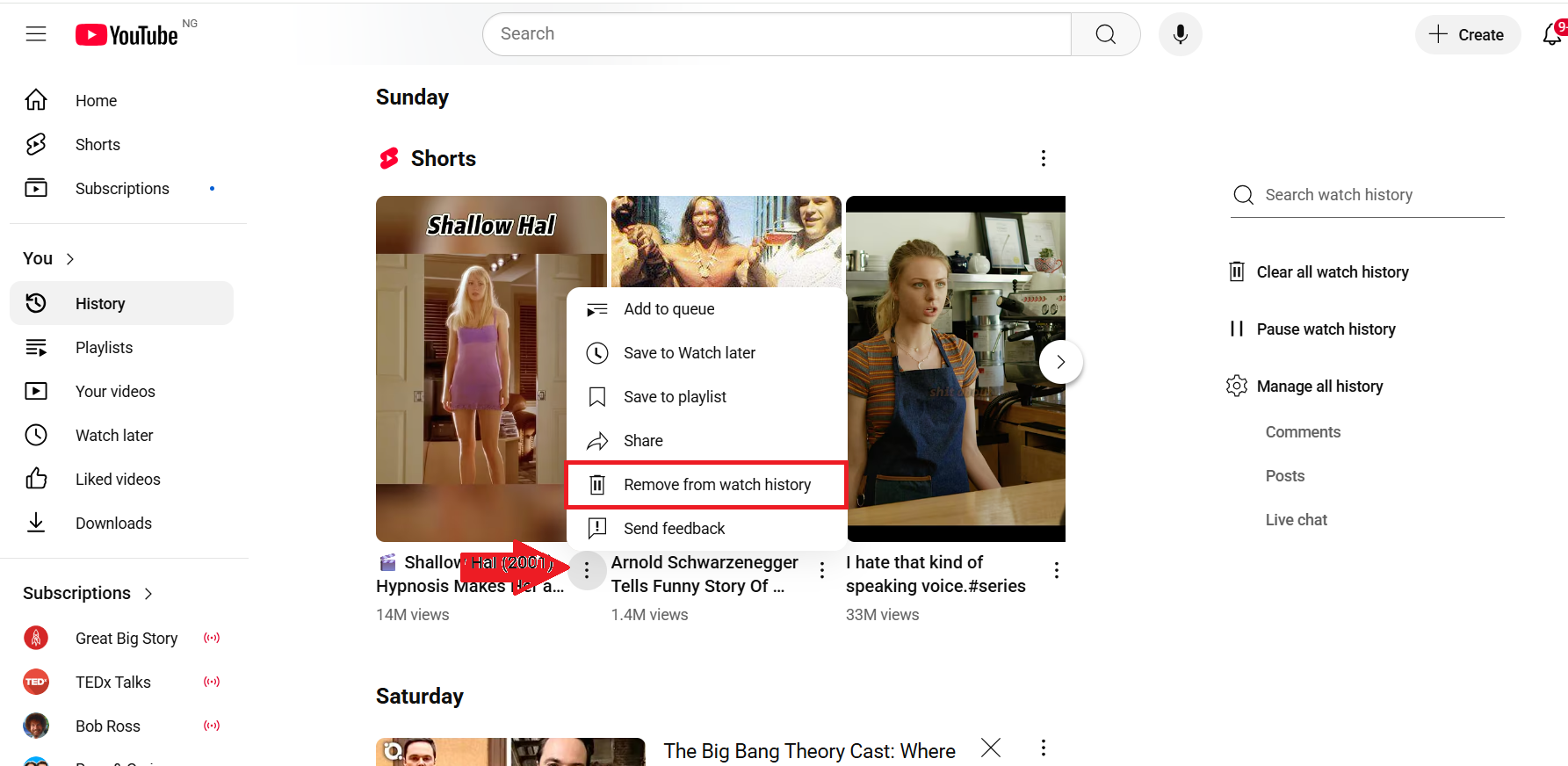Select History in sidebar

pos(122,303)
